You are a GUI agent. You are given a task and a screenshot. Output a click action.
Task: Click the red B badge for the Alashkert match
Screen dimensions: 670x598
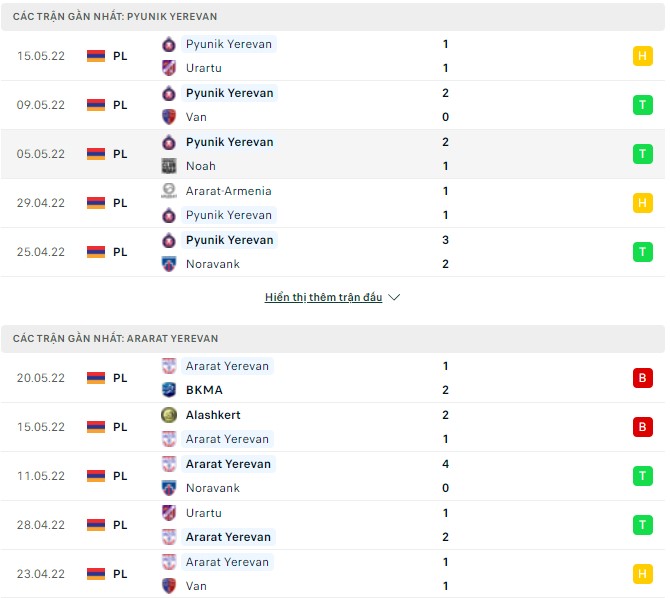tap(642, 427)
